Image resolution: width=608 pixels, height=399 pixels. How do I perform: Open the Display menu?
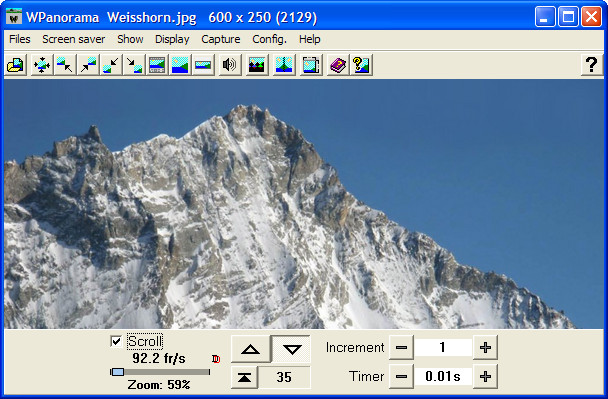point(172,39)
